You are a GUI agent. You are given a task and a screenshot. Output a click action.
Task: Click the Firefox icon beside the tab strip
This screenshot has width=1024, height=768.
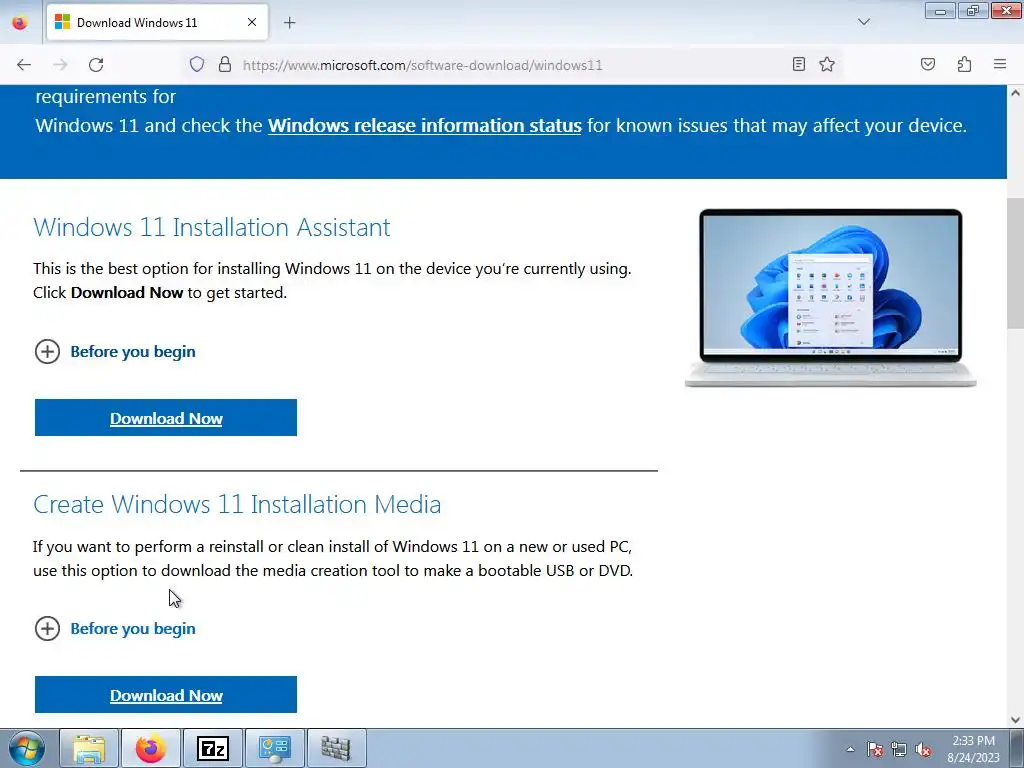tap(20, 22)
